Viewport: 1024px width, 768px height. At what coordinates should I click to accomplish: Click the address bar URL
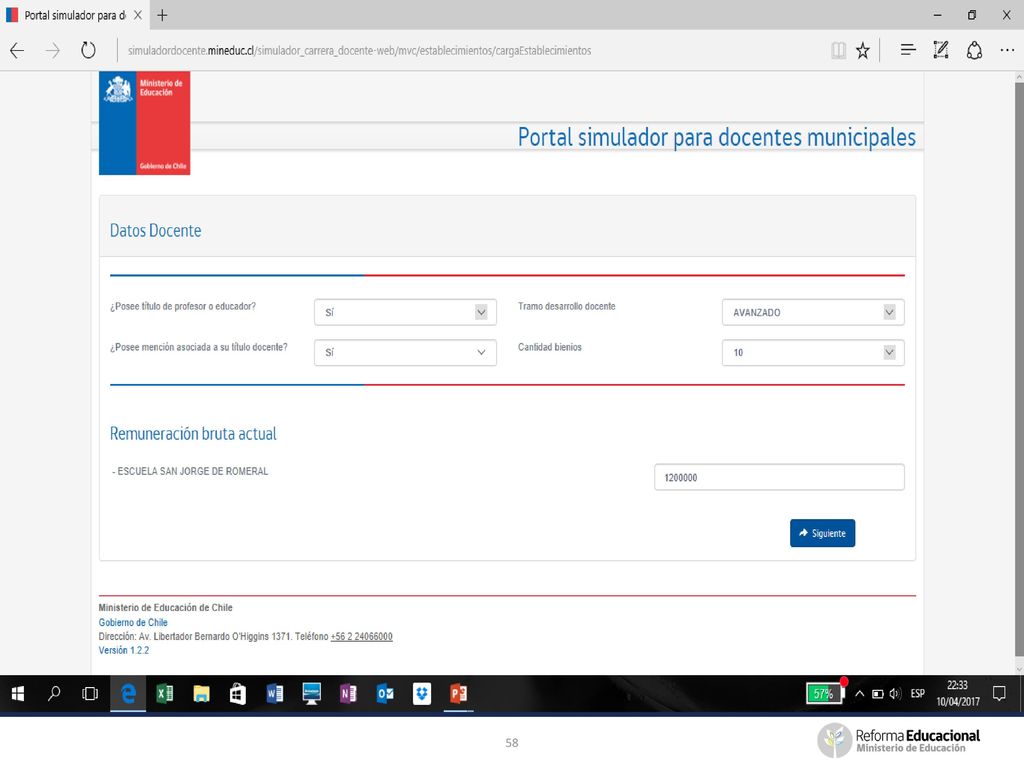point(359,51)
